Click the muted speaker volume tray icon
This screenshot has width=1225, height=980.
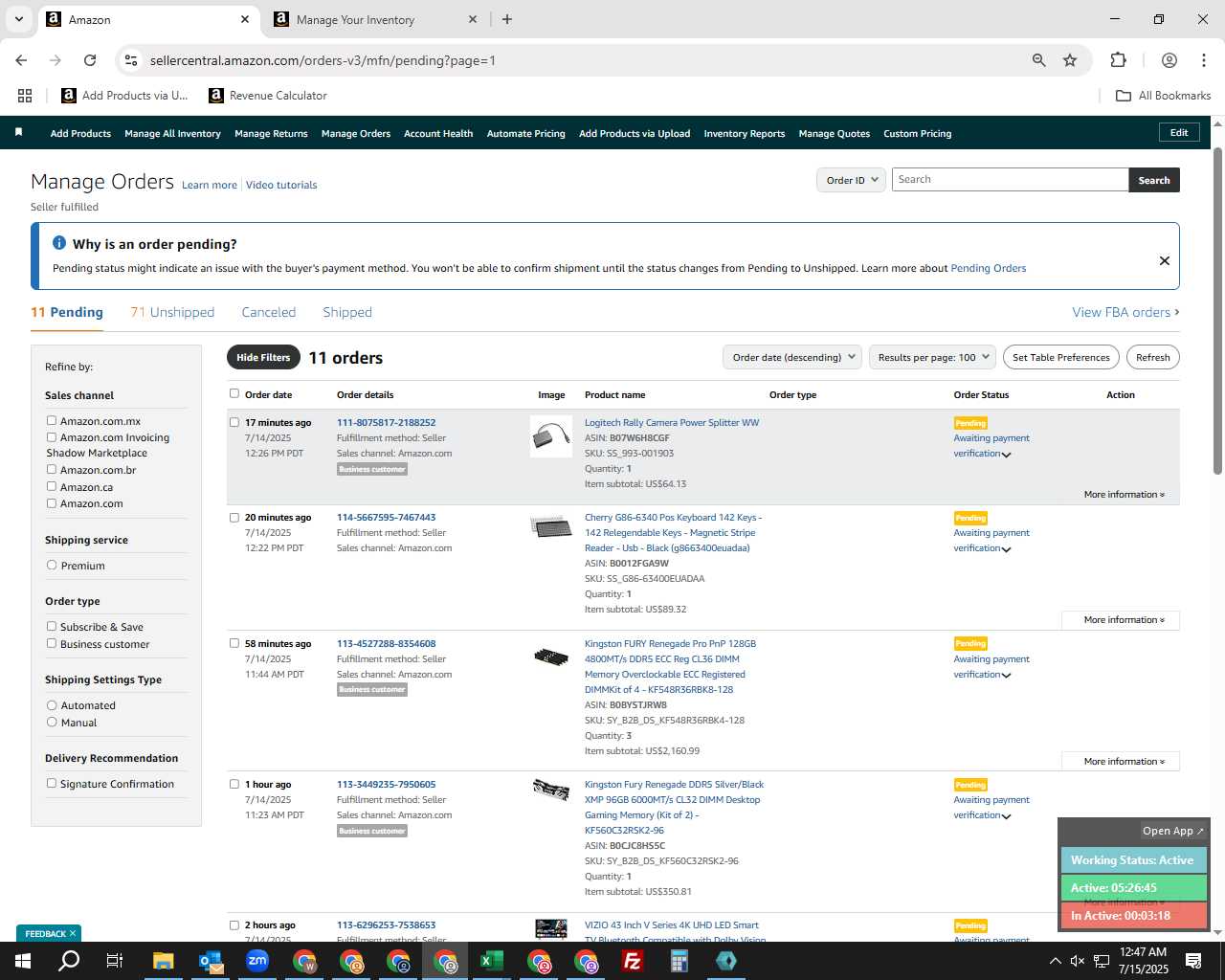tap(1078, 961)
